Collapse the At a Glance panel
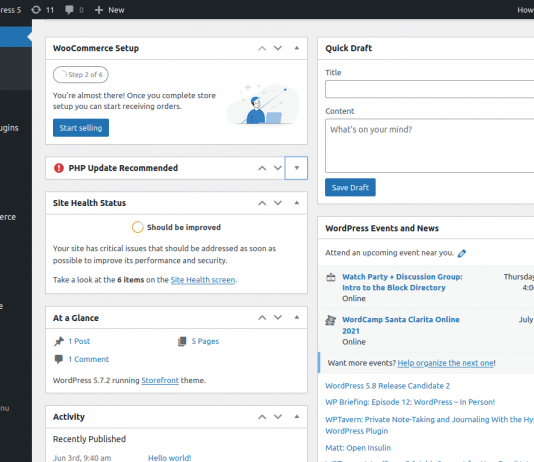Viewport: 534px width, 462px height. click(x=297, y=317)
